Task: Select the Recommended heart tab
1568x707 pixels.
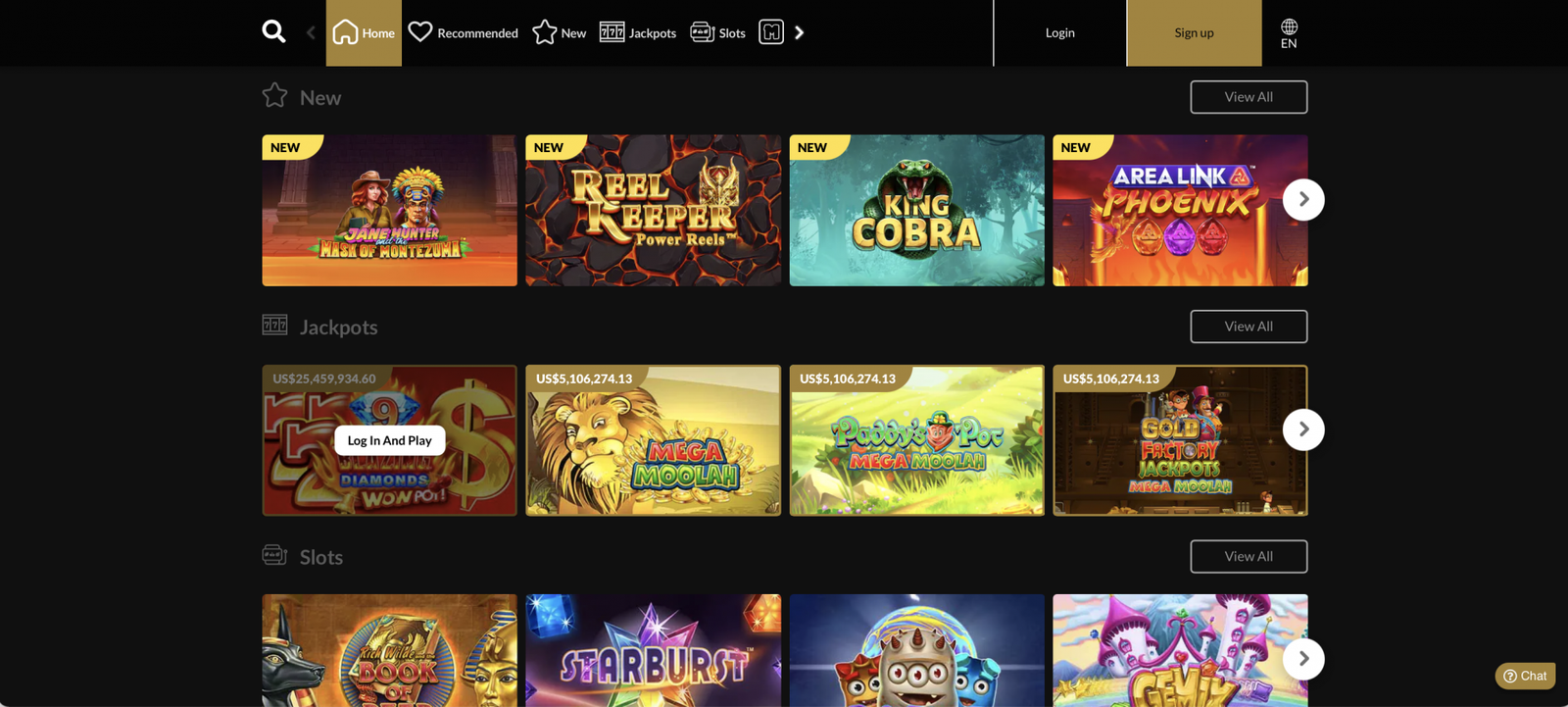Action: (463, 32)
